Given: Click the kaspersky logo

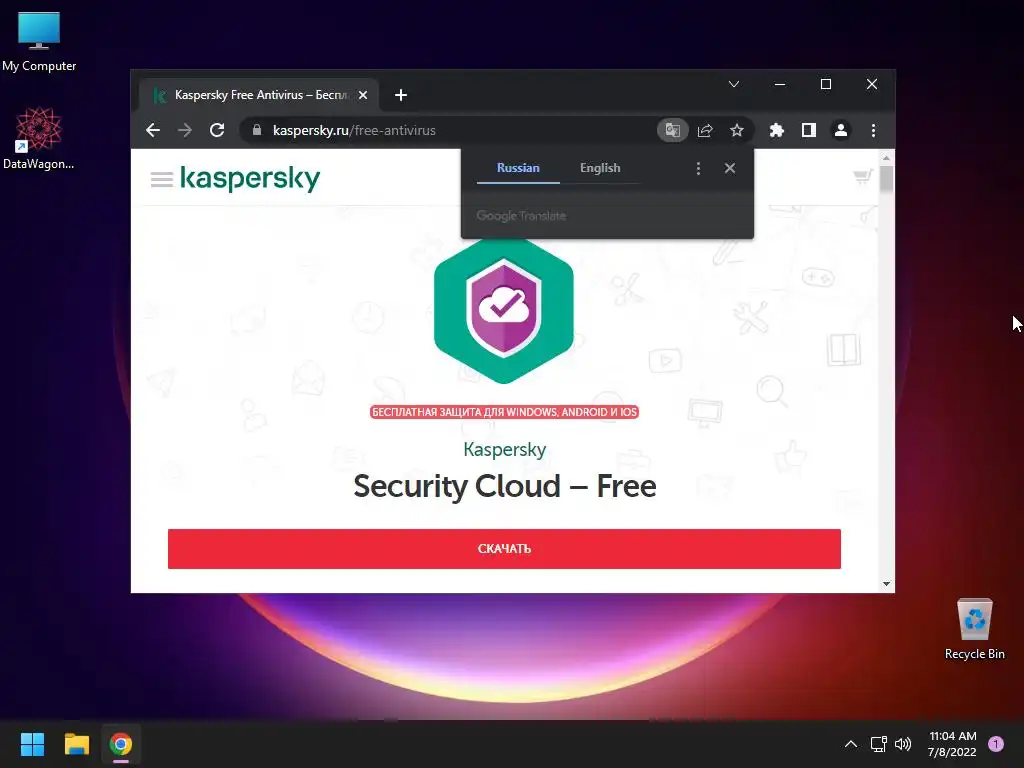Looking at the screenshot, I should tap(250, 178).
